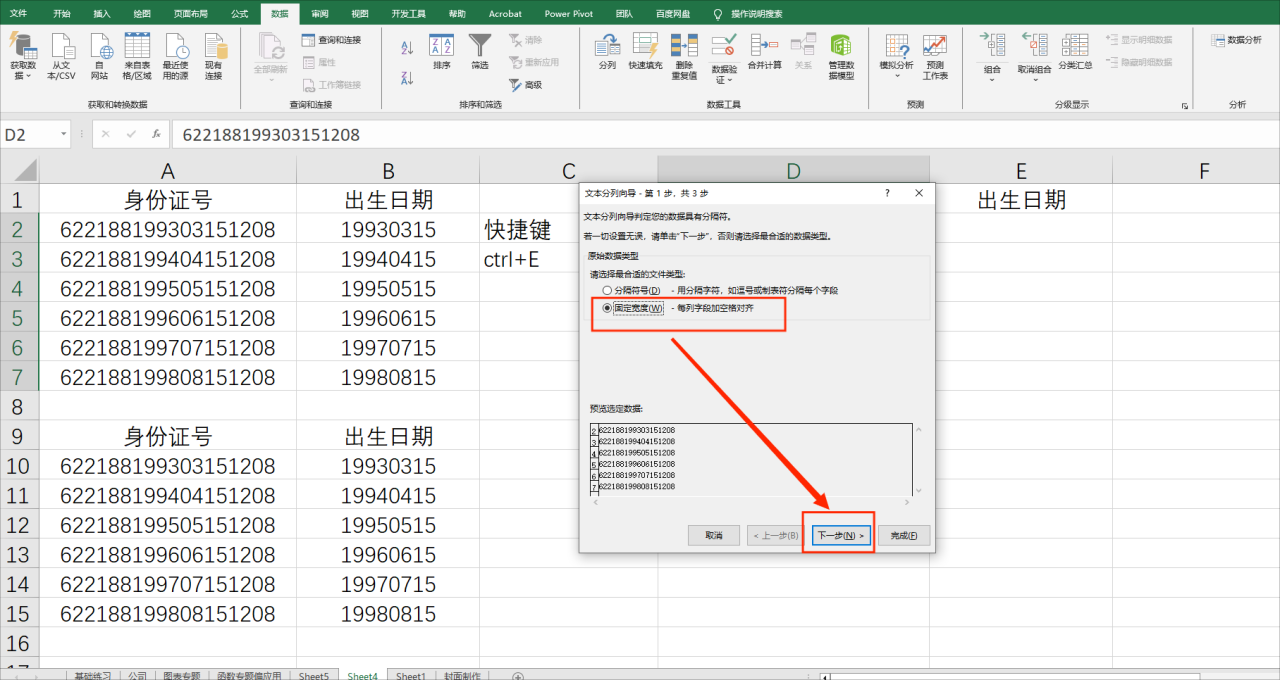Click 删除重复值 remove duplicates
Image resolution: width=1280 pixels, height=680 pixels.
click(x=684, y=56)
